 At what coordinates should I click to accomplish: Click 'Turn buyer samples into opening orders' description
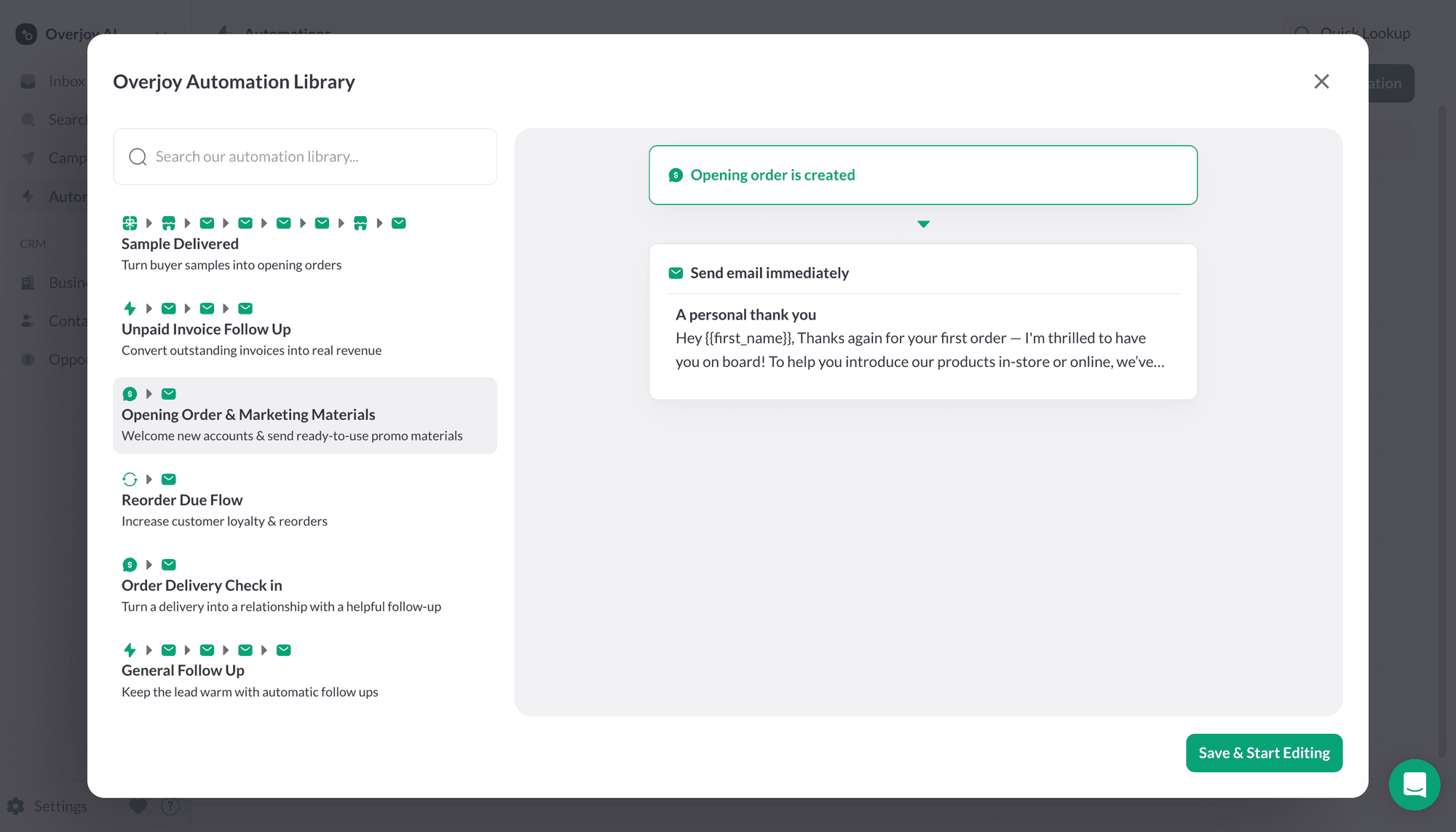pos(232,265)
